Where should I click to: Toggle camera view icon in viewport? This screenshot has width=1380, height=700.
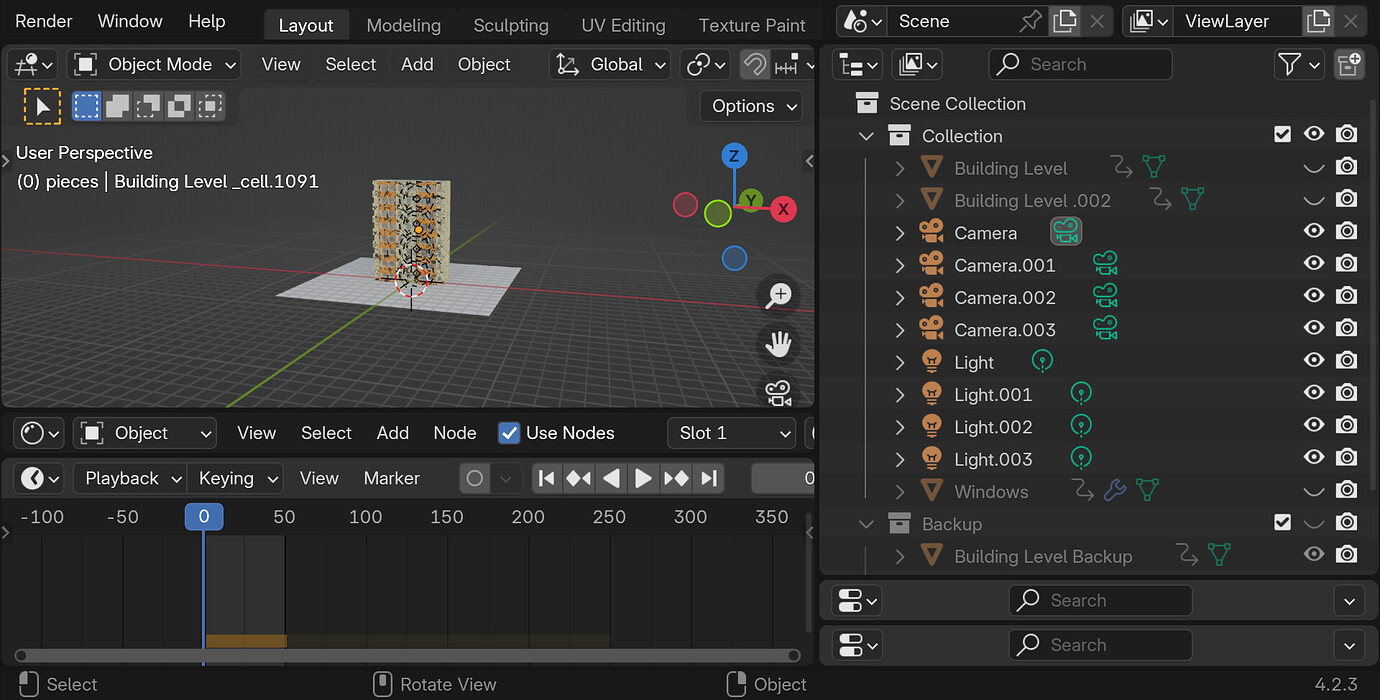[779, 392]
